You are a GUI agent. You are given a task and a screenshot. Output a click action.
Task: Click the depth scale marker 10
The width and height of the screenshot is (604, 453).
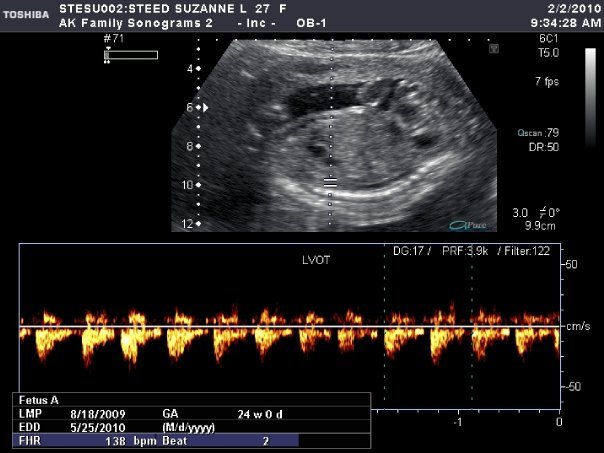click(x=188, y=185)
